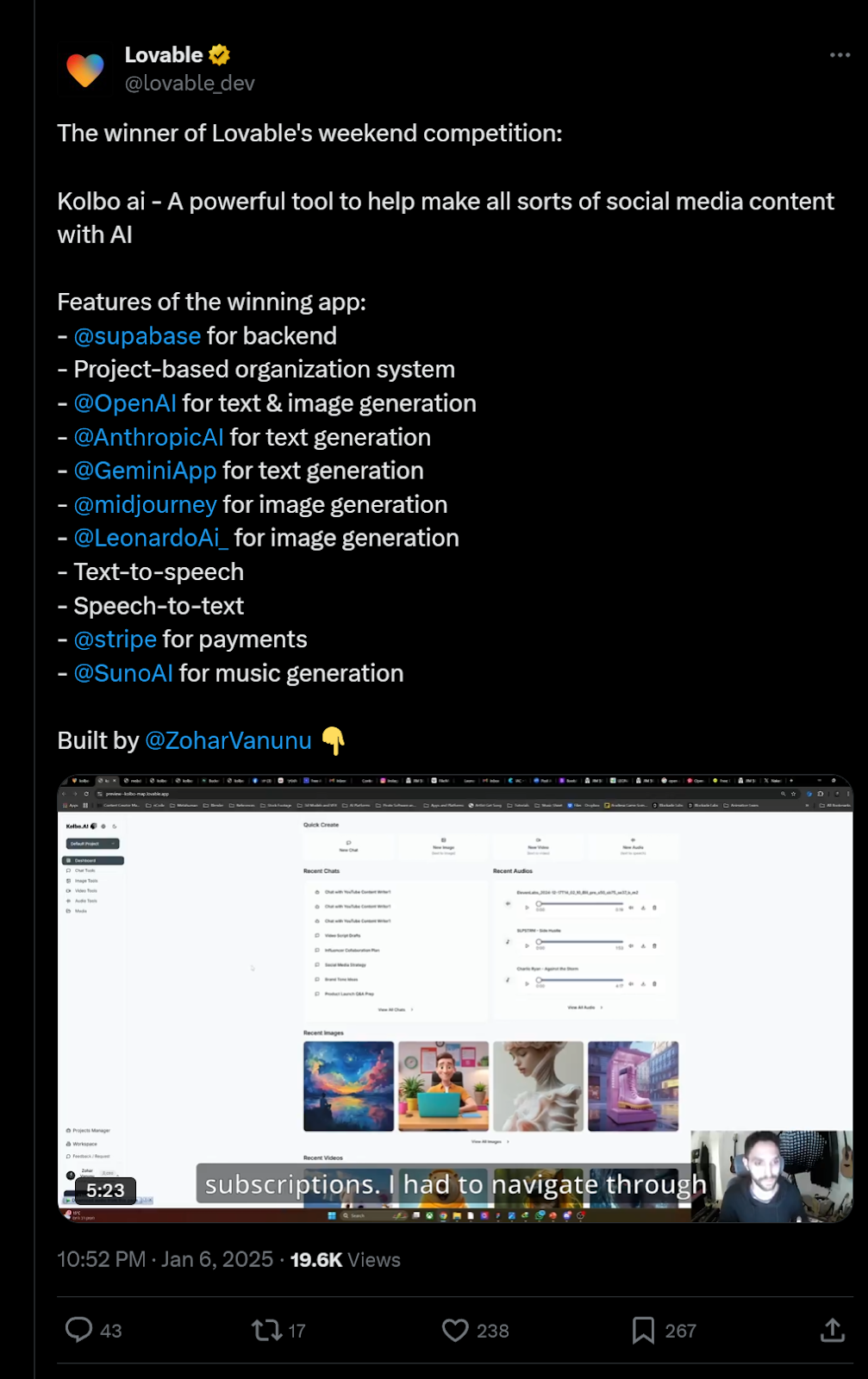
Task: Click the share upload icon
Action: [832, 1330]
